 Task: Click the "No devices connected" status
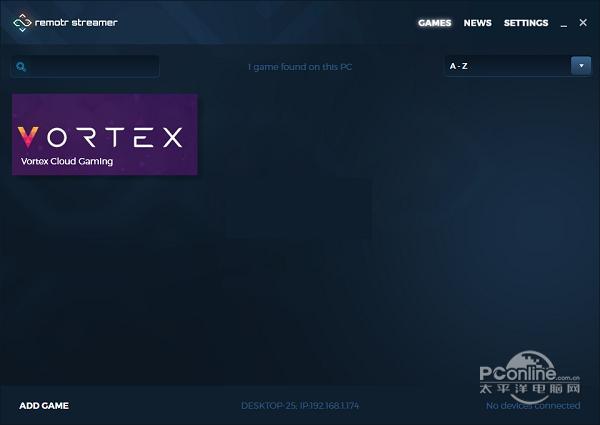(x=533, y=405)
